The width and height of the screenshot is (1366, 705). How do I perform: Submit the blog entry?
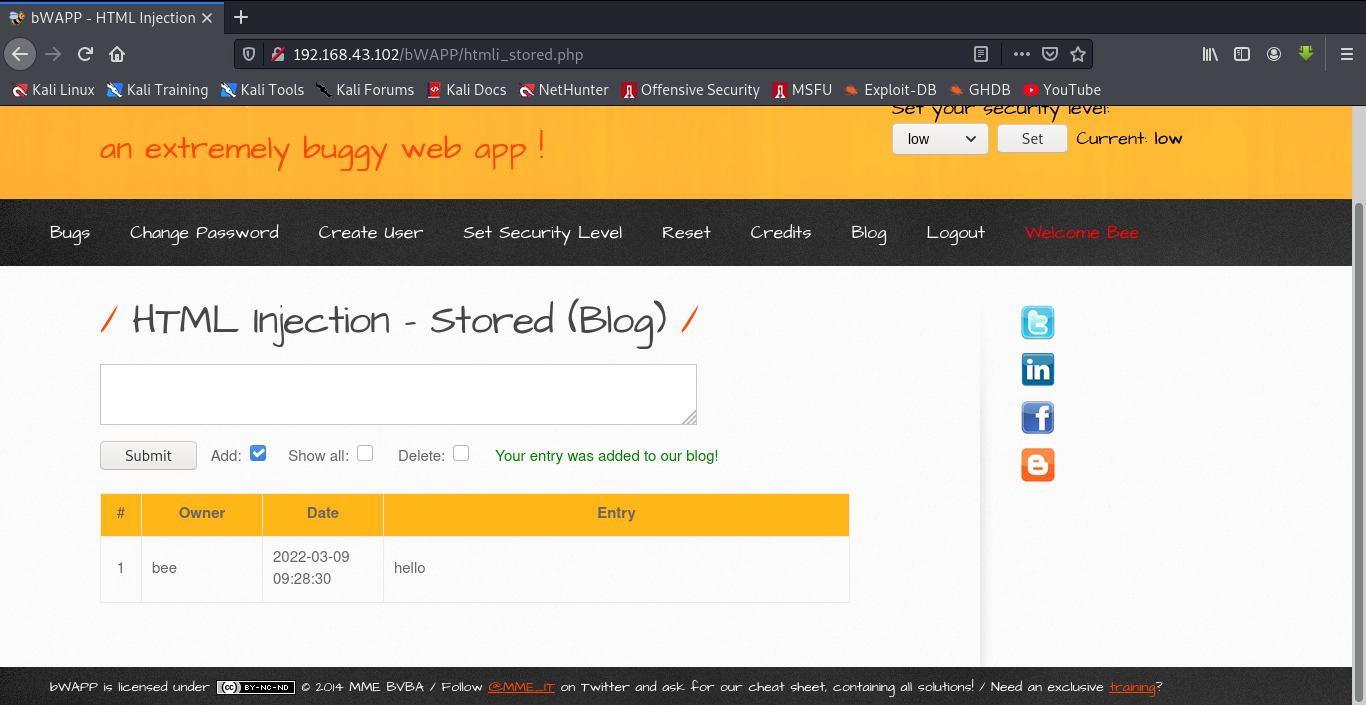[x=148, y=455]
